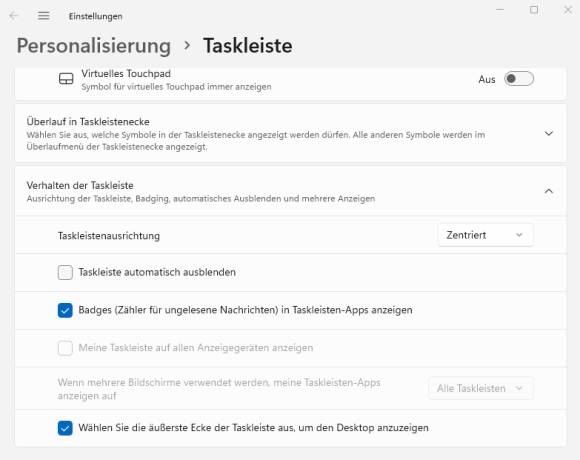Viewport: 580px width, 460px height.
Task: Click the Taskleistenausrichtung label row
Action: [x=290, y=236]
